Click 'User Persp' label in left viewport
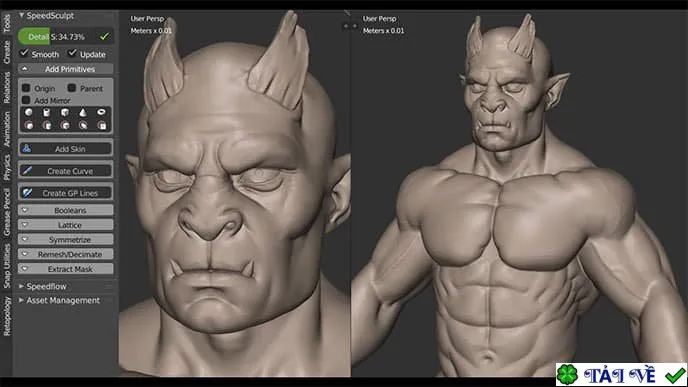 (x=147, y=18)
